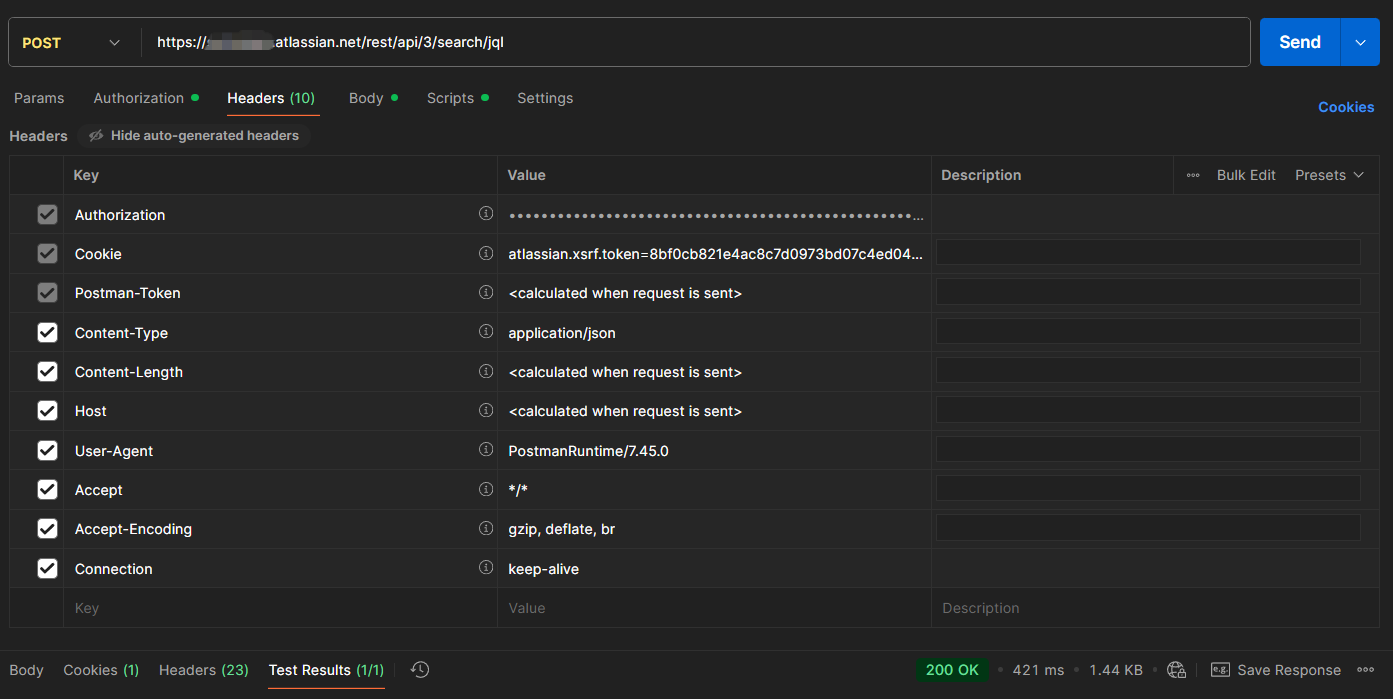The height and width of the screenshot is (699, 1393).
Task: Click the info icon beside Cookie header
Action: [486, 253]
